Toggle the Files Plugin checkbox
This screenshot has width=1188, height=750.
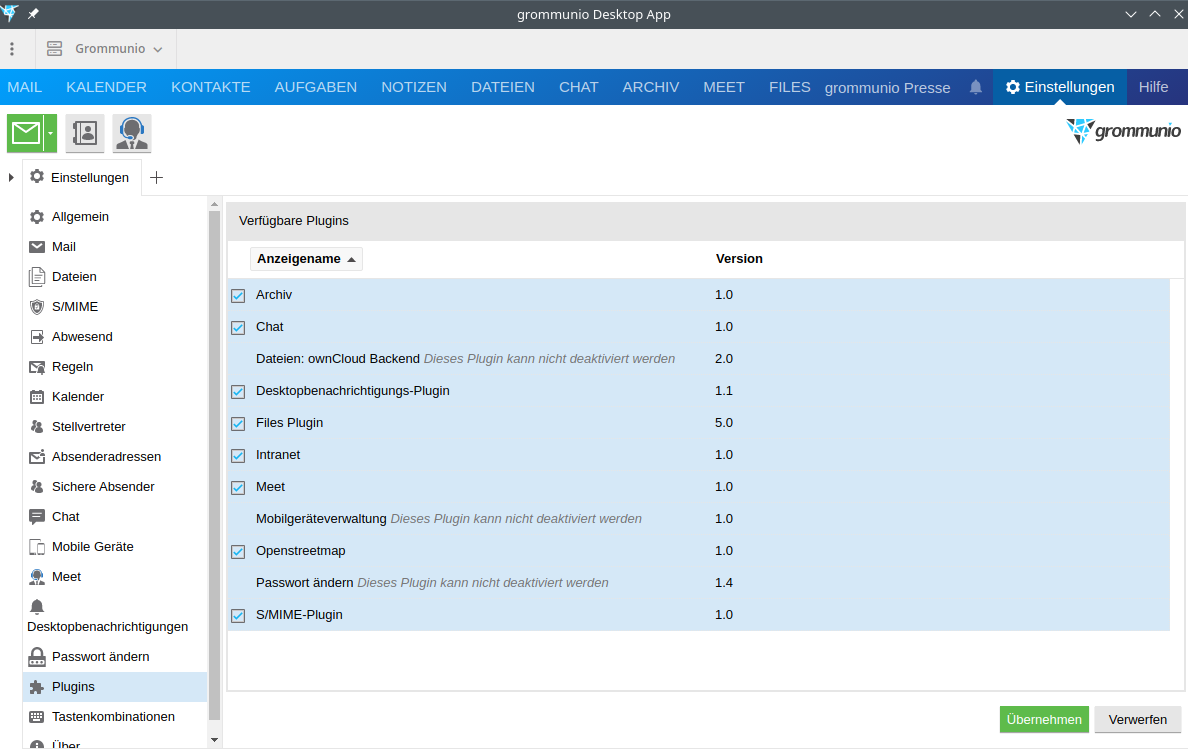238,423
